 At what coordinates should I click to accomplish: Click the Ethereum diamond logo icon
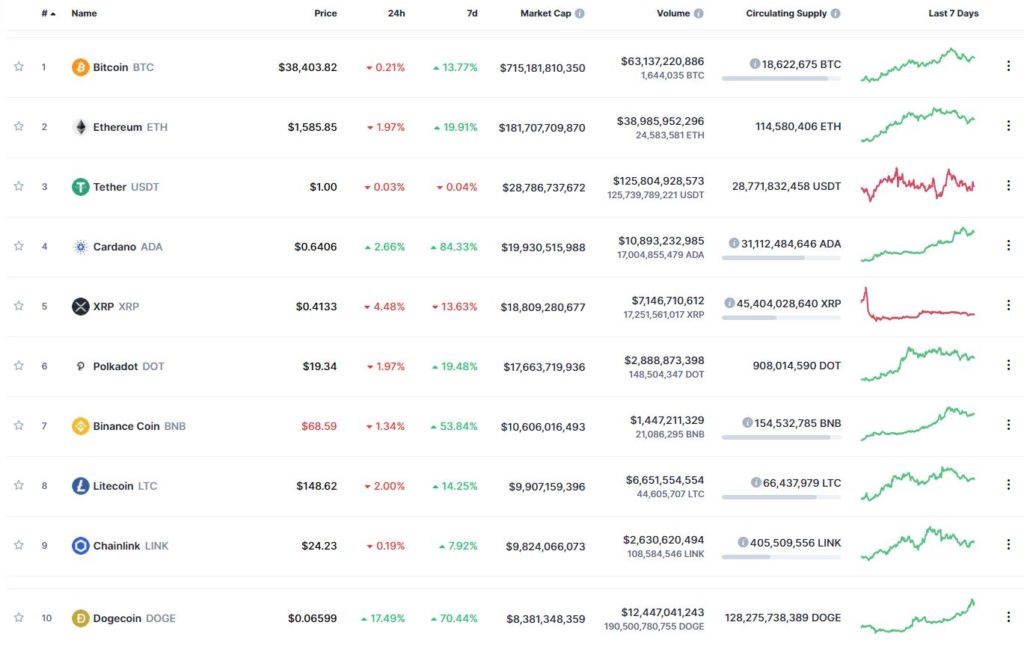click(80, 127)
